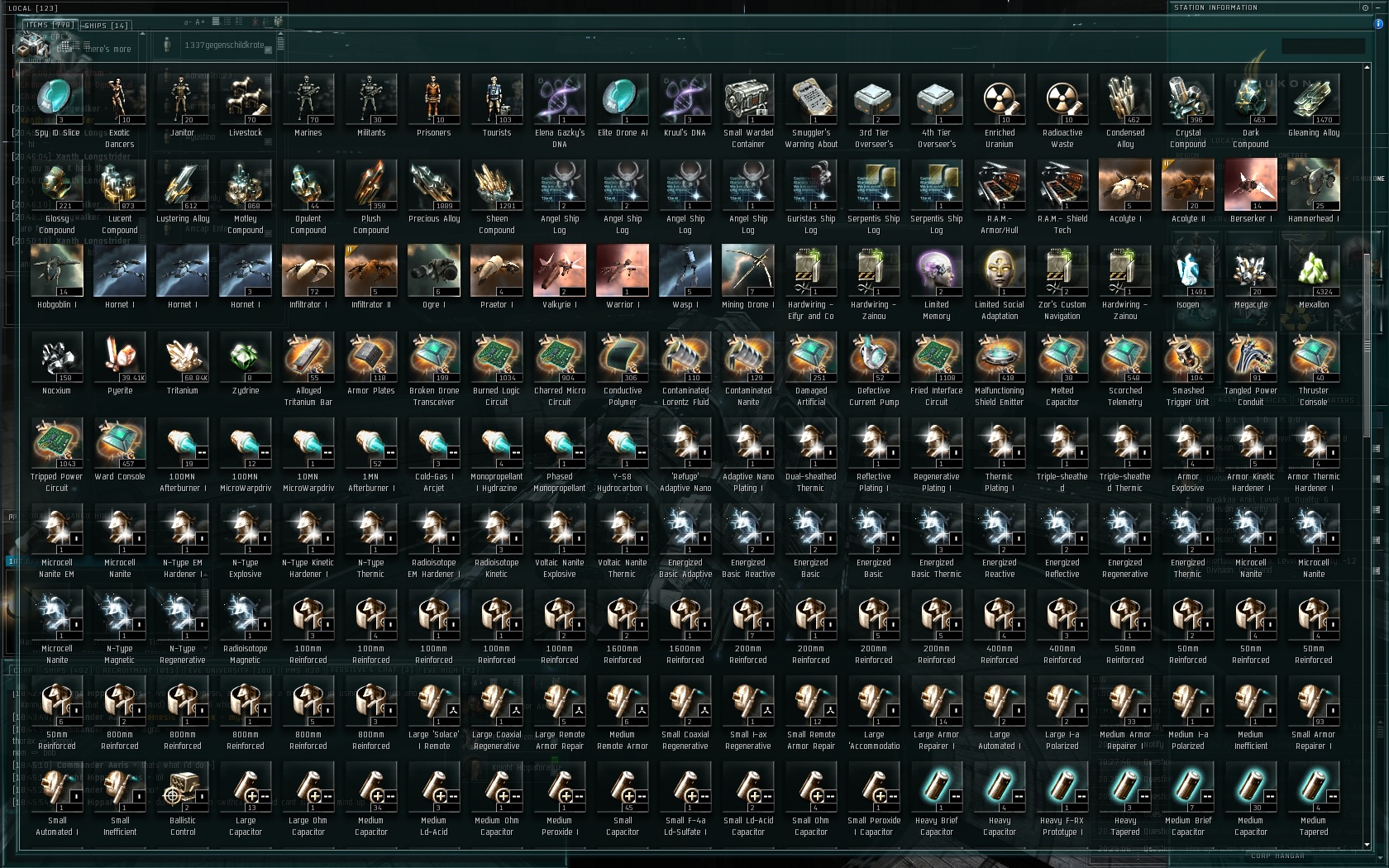Switch to the Ships [14] tab

pos(106,26)
